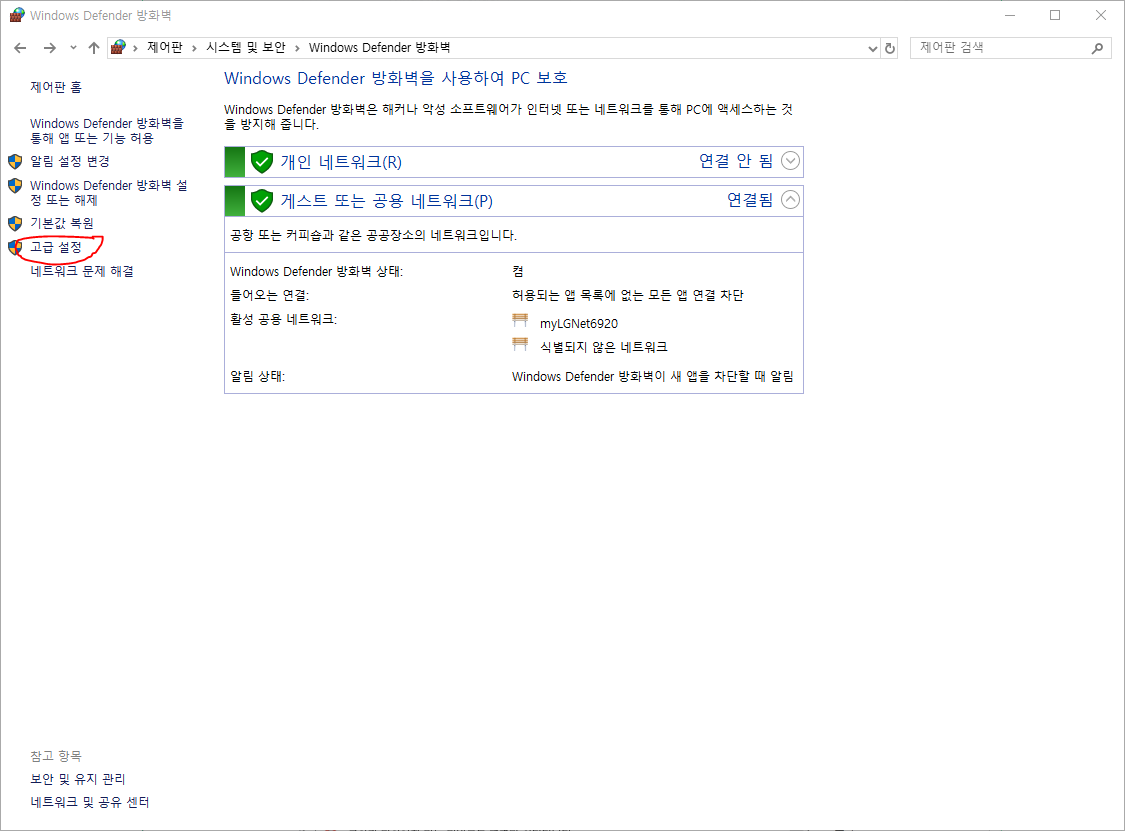The height and width of the screenshot is (831, 1125).
Task: Click shield icon beside 기본값 복원
Action: pos(15,223)
